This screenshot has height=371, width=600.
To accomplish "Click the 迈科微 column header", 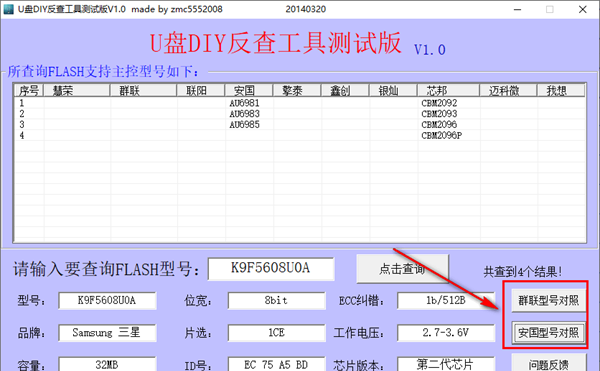I will (x=508, y=90).
